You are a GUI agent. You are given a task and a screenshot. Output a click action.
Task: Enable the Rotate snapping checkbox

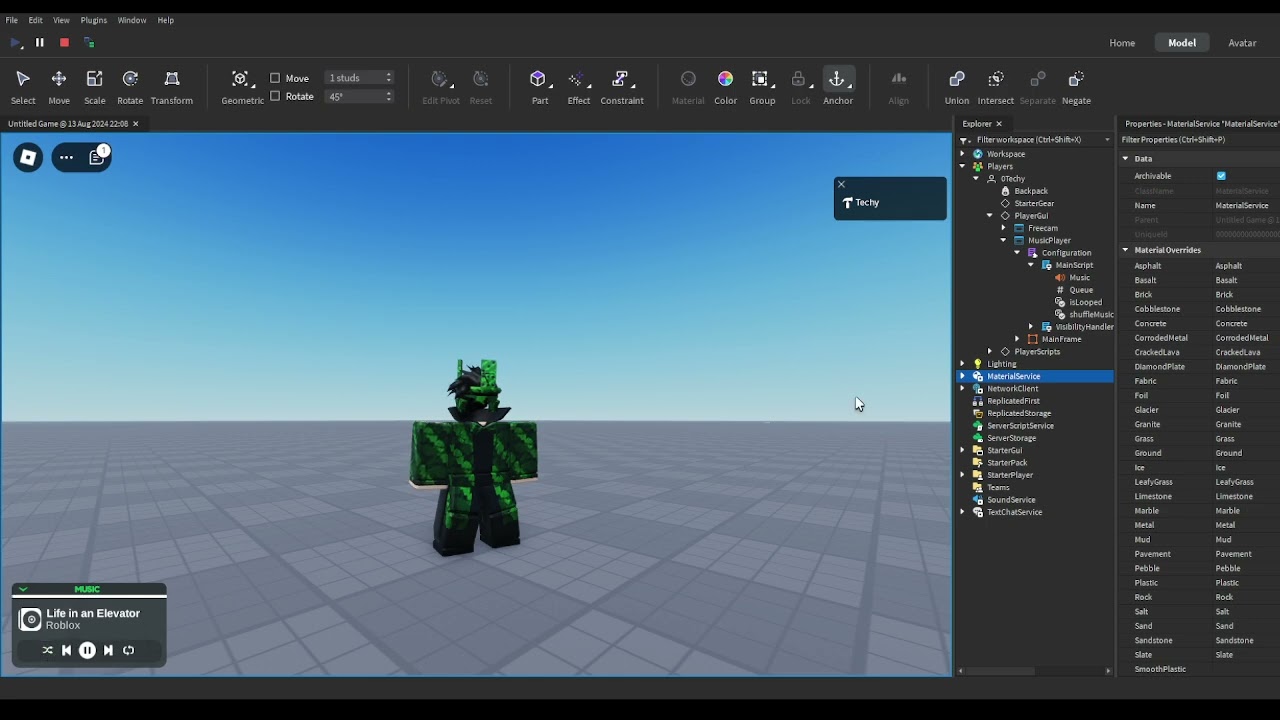(x=275, y=96)
